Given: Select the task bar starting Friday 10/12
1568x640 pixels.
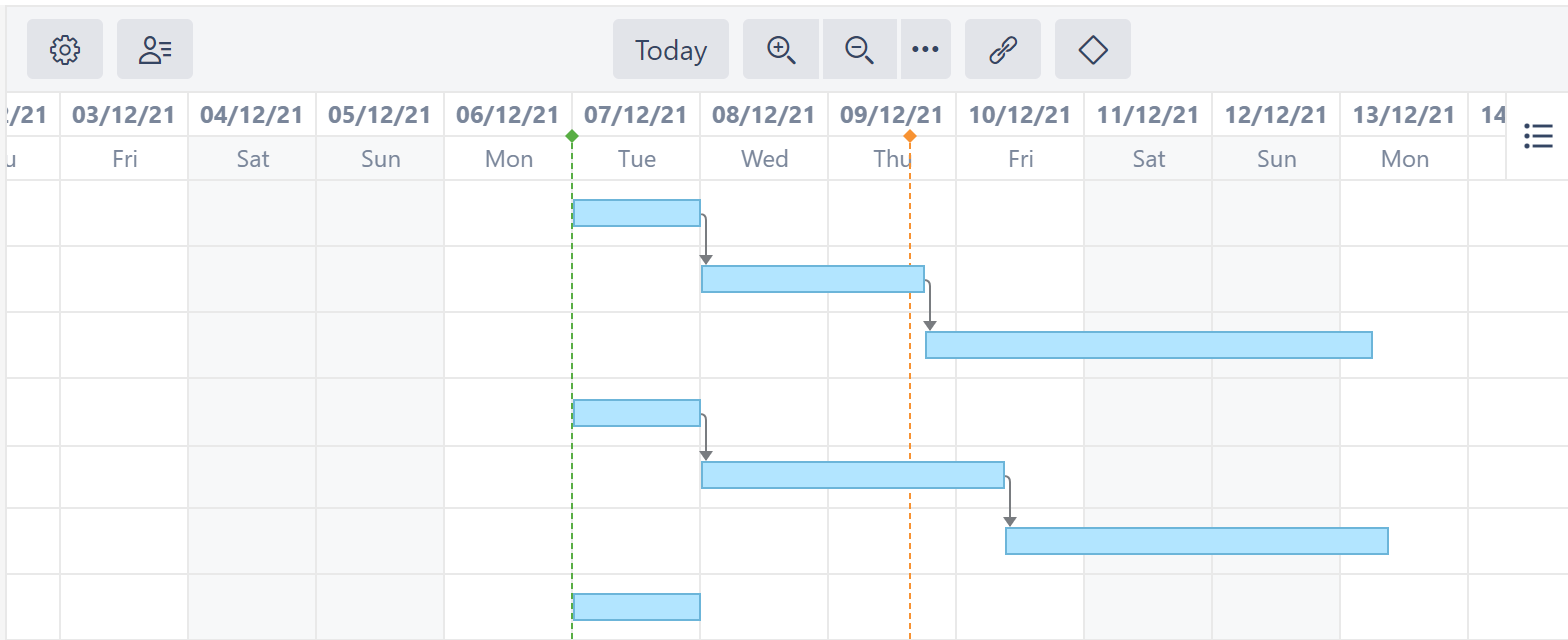Looking at the screenshot, I should 1196,540.
